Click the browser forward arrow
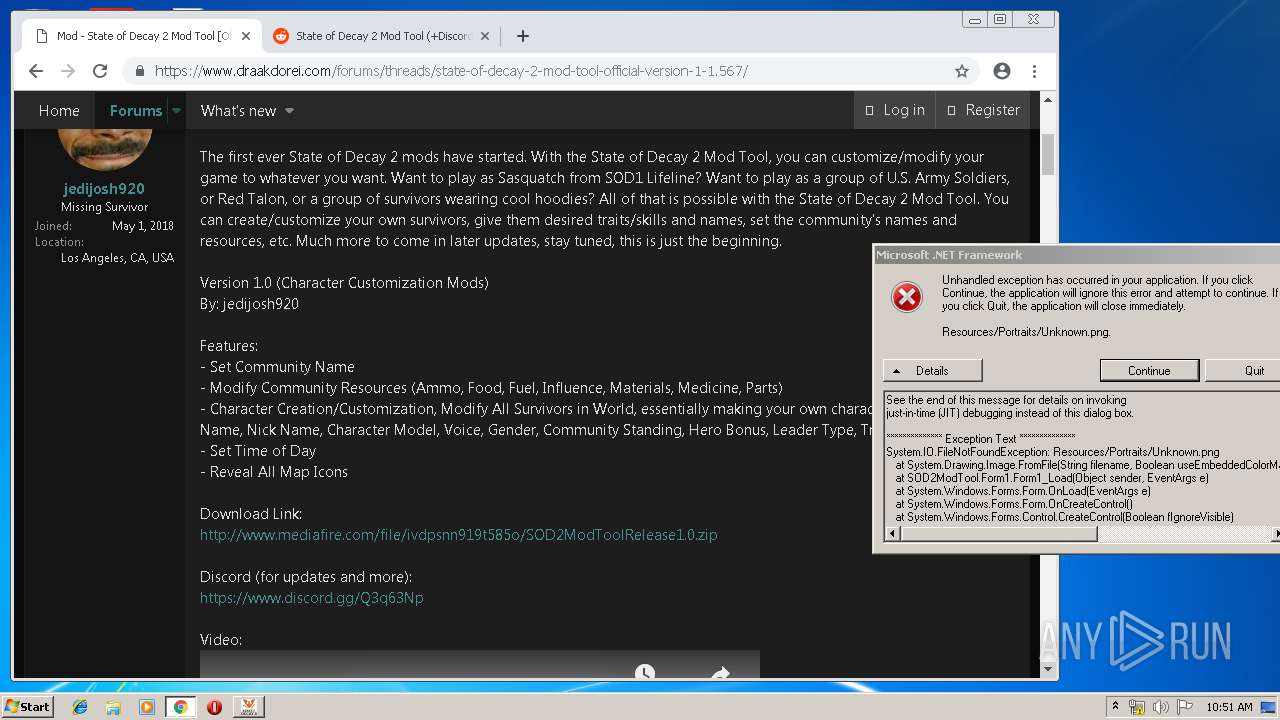 click(68, 71)
